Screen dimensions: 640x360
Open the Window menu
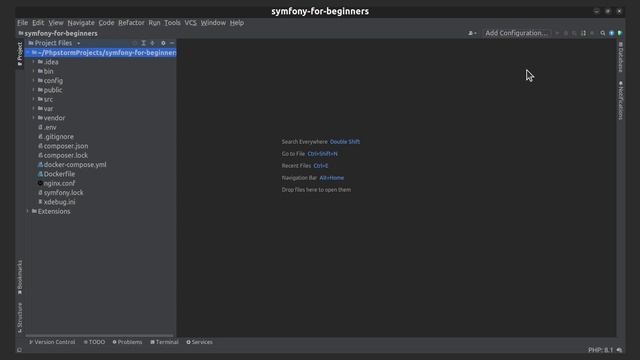[x=213, y=23]
